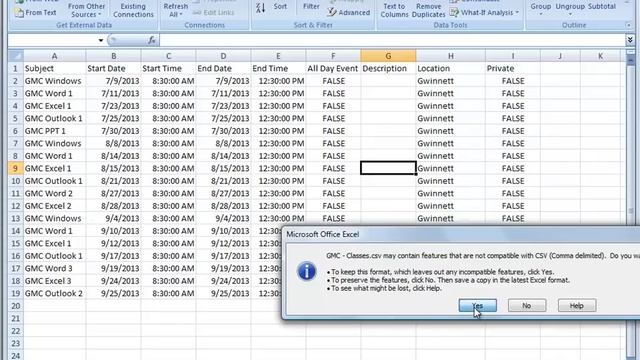
Task: Expand the formula bar with the chevron
Action: [x=630, y=40]
